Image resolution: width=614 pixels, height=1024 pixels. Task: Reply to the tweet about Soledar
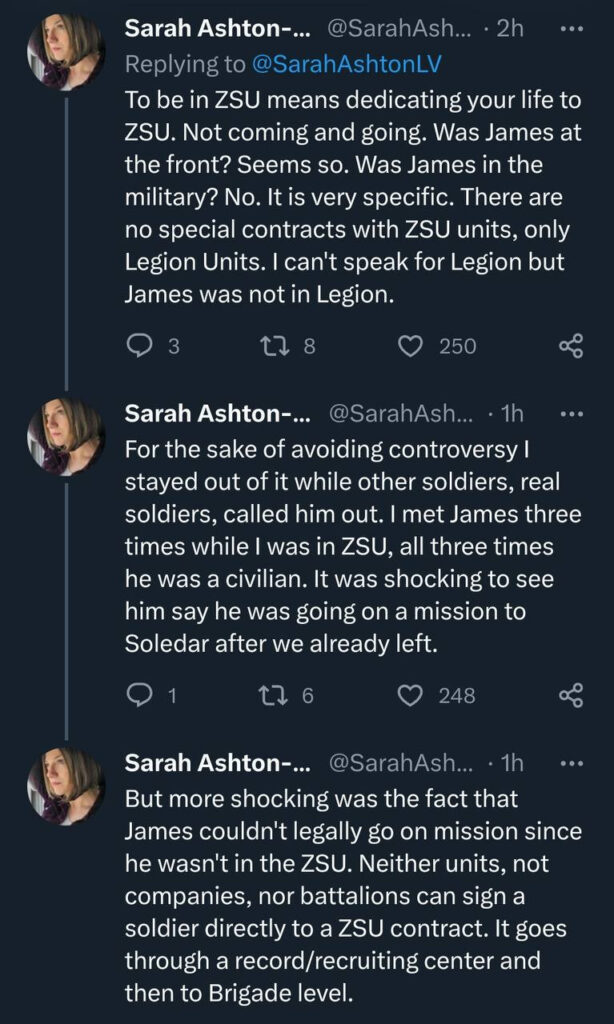[x=139, y=695]
